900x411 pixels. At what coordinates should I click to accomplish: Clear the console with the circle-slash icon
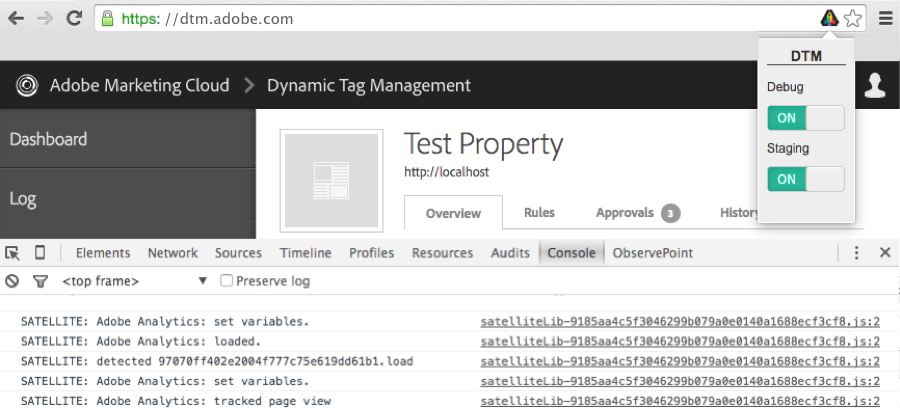[12, 281]
